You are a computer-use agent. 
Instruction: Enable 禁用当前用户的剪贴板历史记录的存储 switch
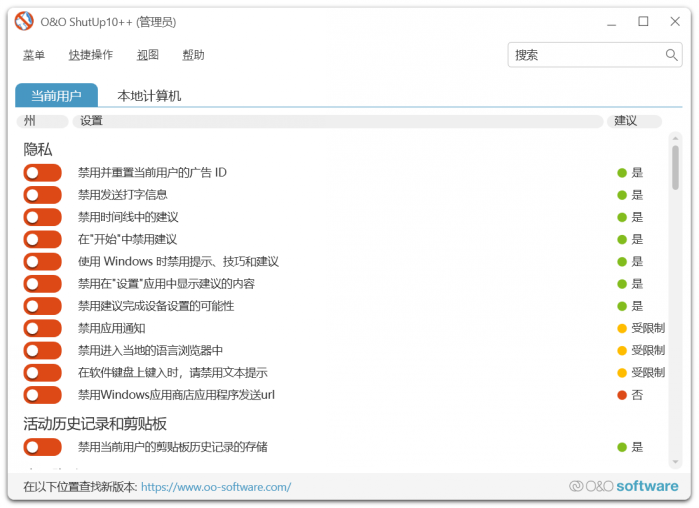[x=42, y=447]
